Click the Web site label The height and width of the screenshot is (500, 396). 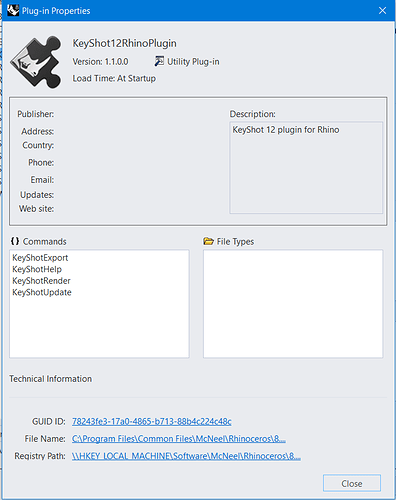click(x=36, y=209)
